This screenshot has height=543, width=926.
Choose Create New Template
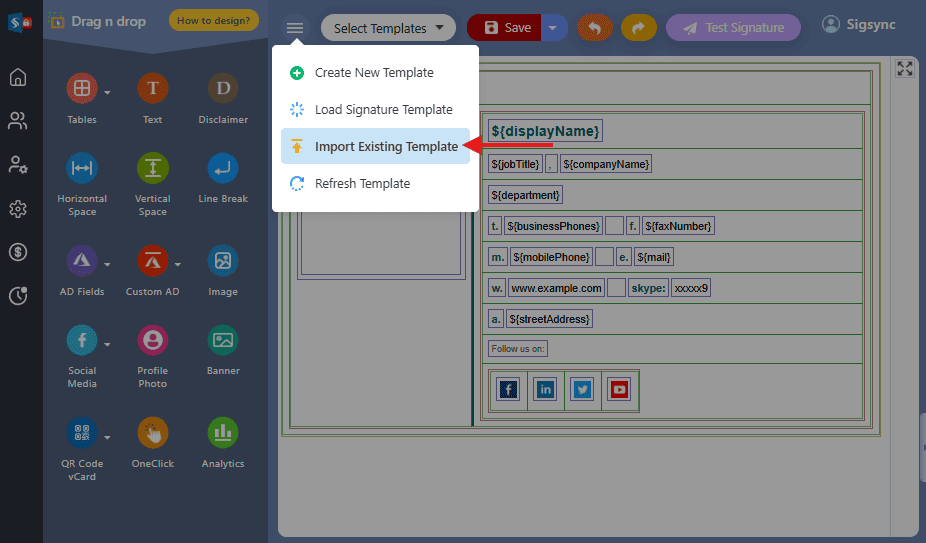[375, 73]
